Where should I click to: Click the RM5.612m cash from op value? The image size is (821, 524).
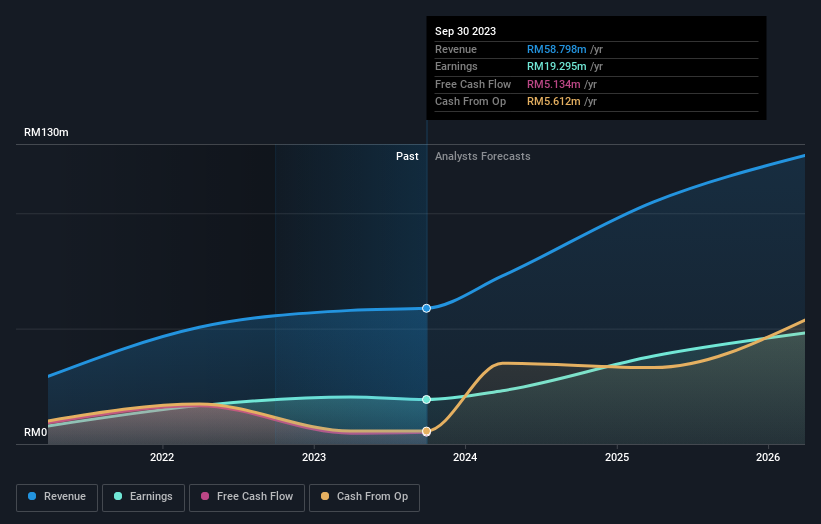coord(553,102)
